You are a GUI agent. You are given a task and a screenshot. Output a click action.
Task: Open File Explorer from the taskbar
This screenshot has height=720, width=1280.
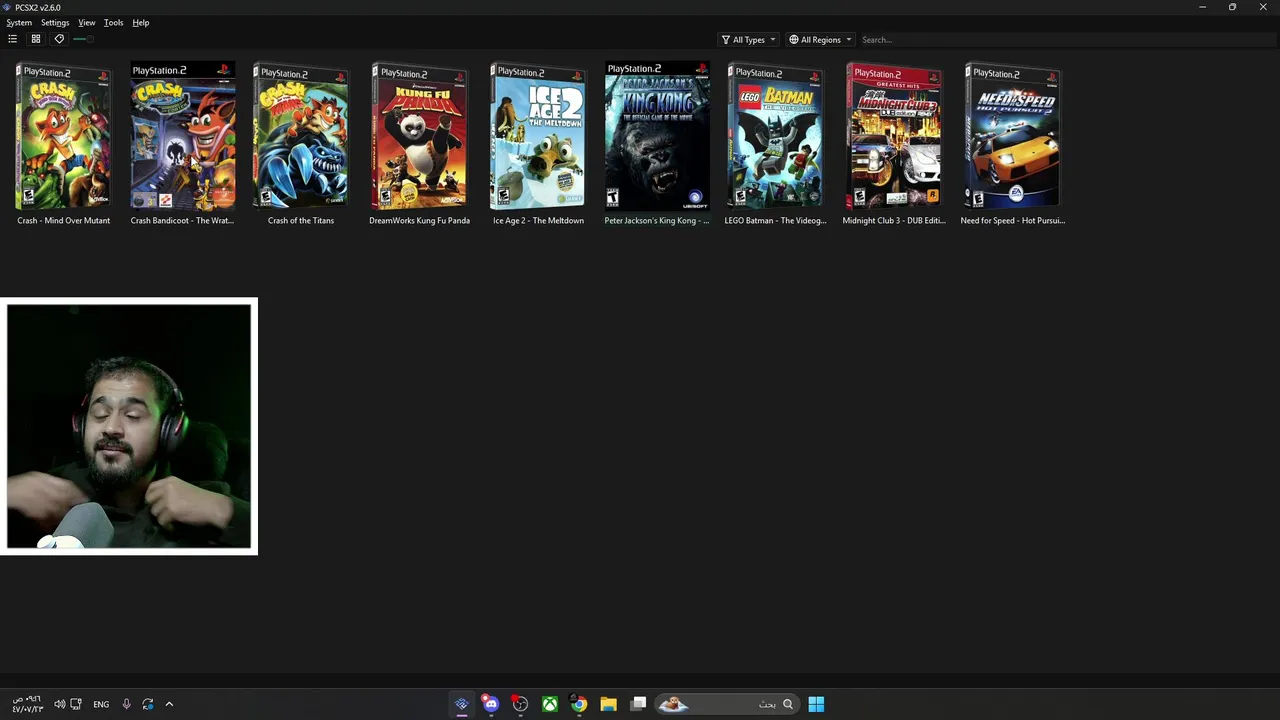pyautogui.click(x=608, y=704)
